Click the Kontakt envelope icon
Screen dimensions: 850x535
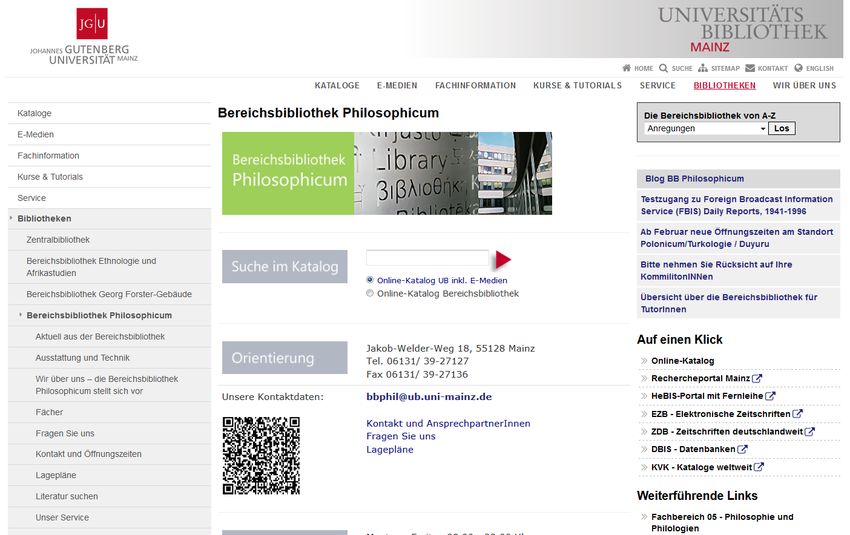coord(750,68)
